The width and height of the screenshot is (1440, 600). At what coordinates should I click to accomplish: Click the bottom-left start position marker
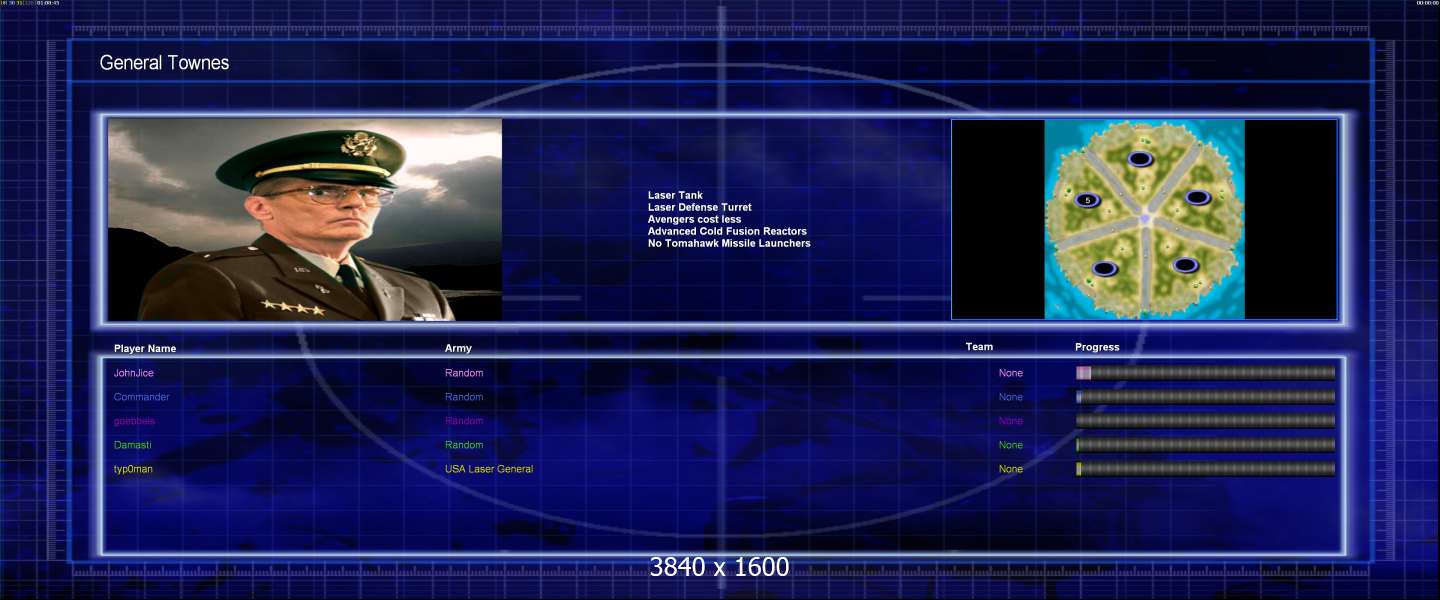click(1104, 268)
